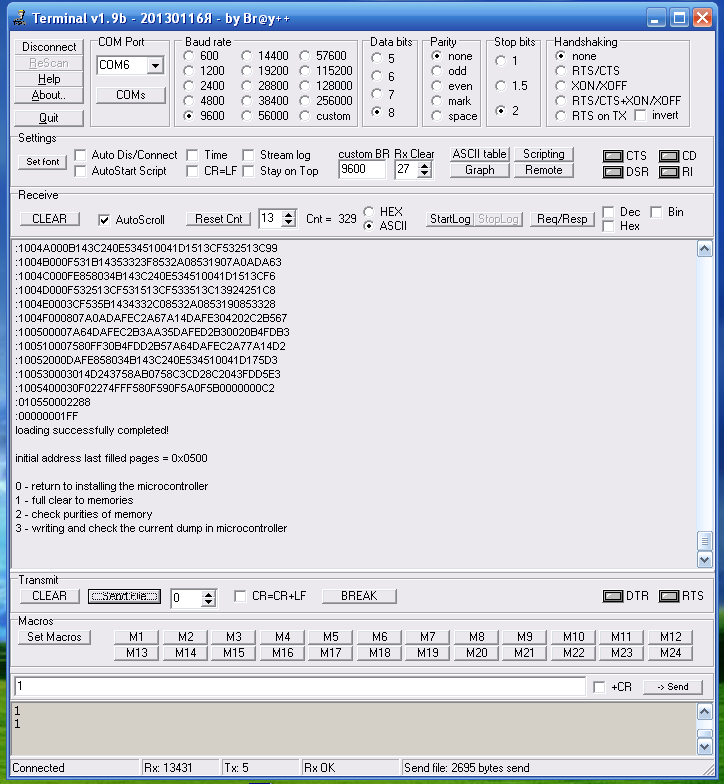The width and height of the screenshot is (724, 784).
Task: Increase the Rx Clear value
Action: (x=424, y=166)
